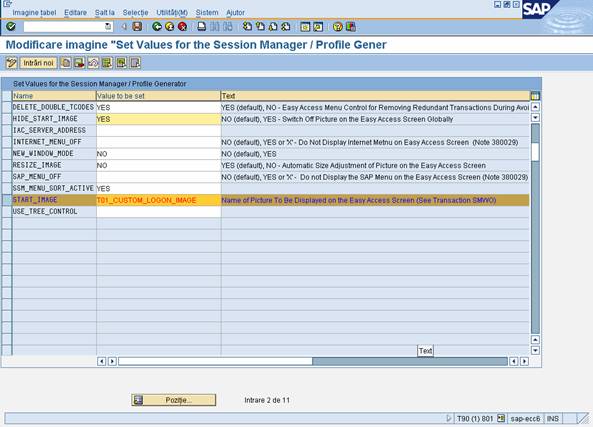
Task: Click the Undo Change icon
Action: [x=93, y=63]
